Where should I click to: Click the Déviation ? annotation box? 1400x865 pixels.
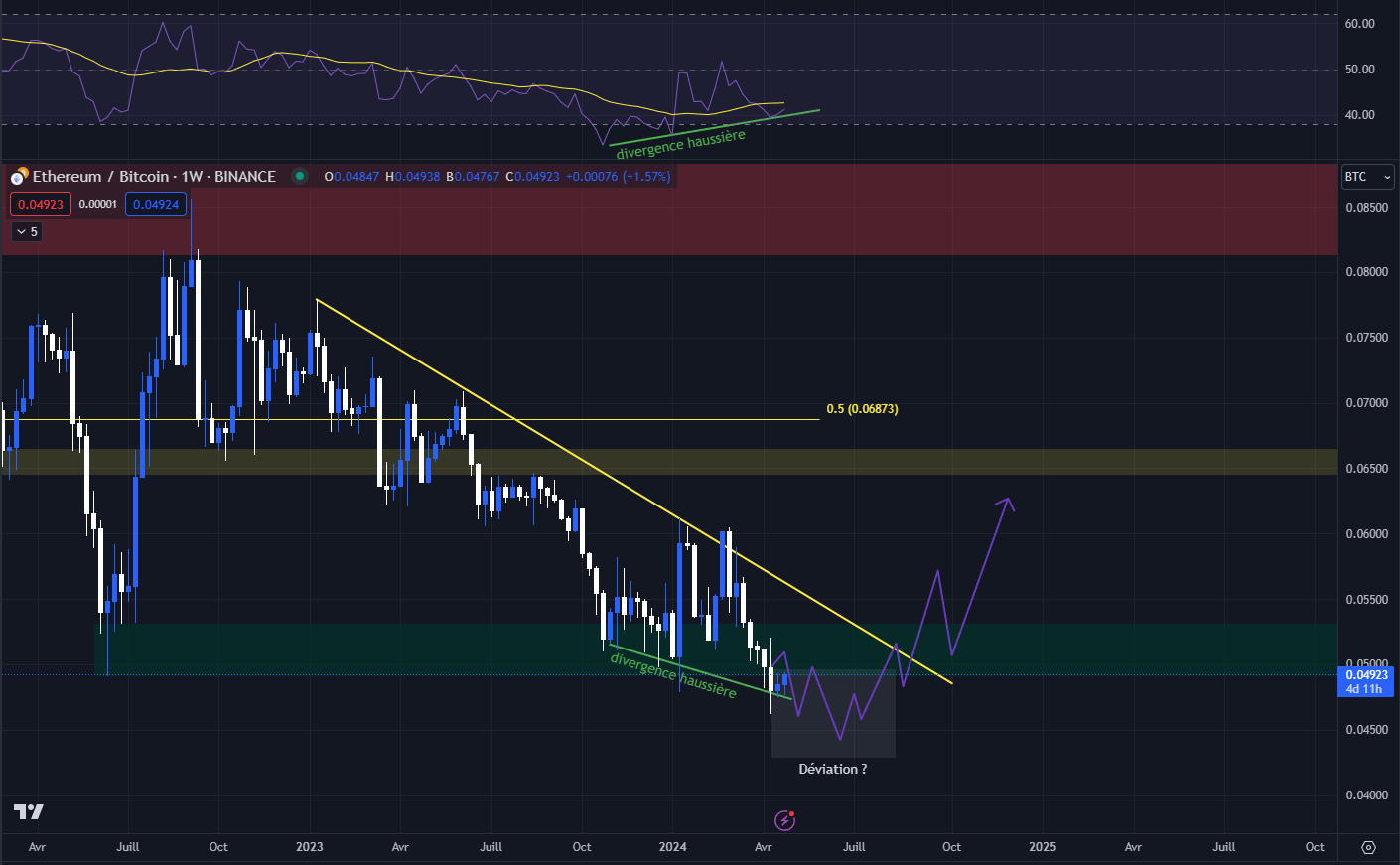pyautogui.click(x=832, y=769)
